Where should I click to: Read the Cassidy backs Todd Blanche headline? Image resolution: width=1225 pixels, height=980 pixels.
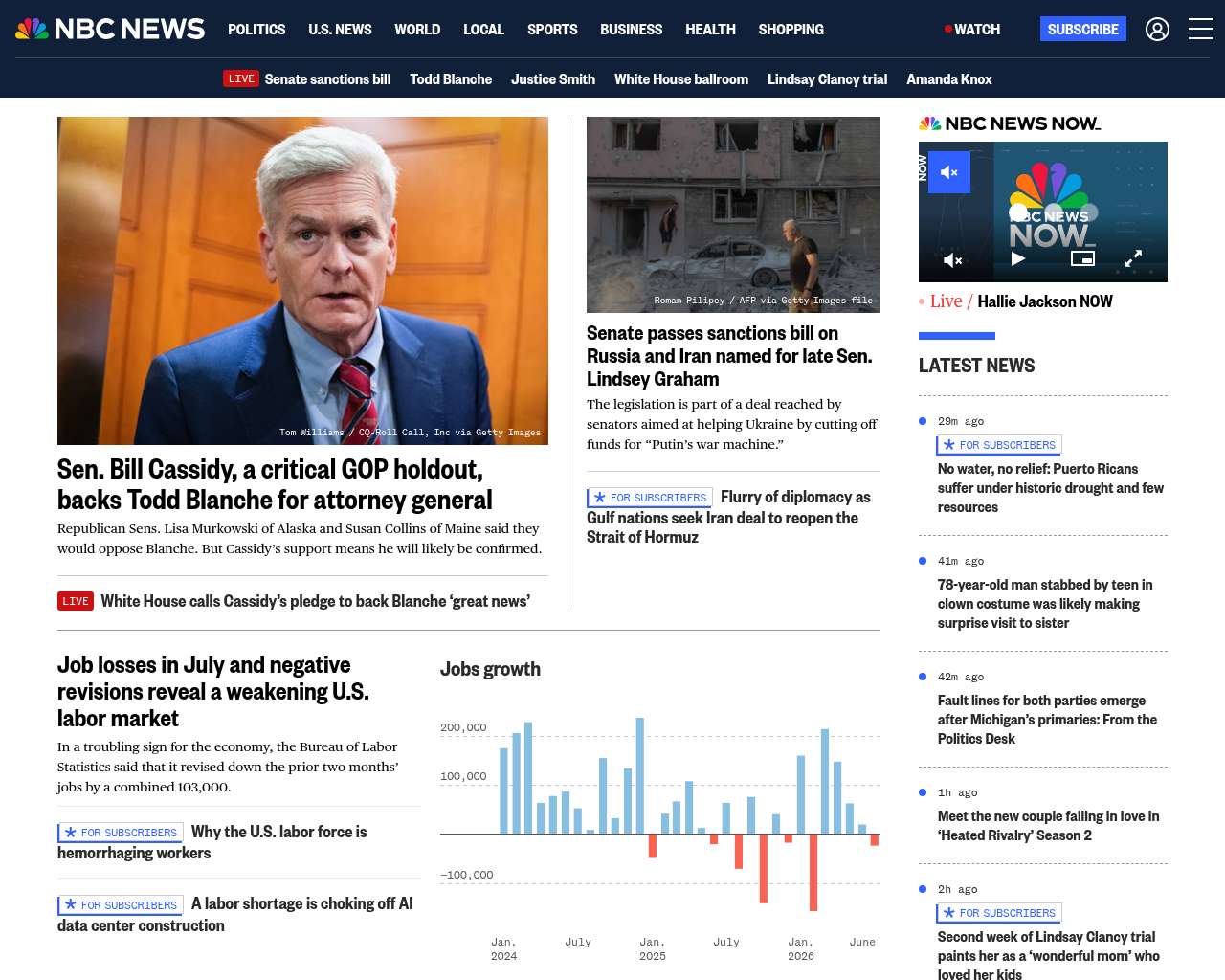[x=275, y=484]
